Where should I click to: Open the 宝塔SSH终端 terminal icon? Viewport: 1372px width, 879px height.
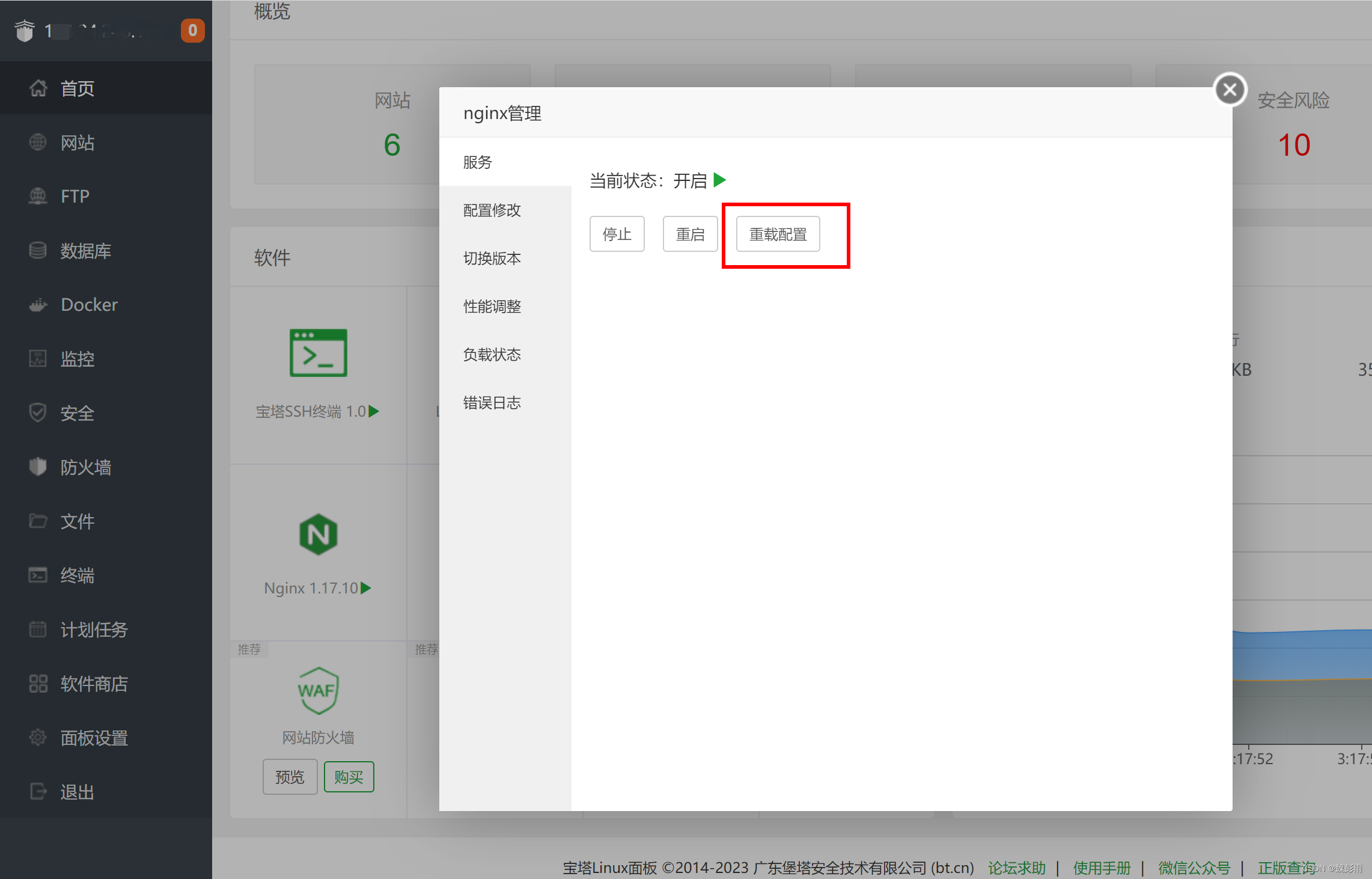(x=318, y=353)
